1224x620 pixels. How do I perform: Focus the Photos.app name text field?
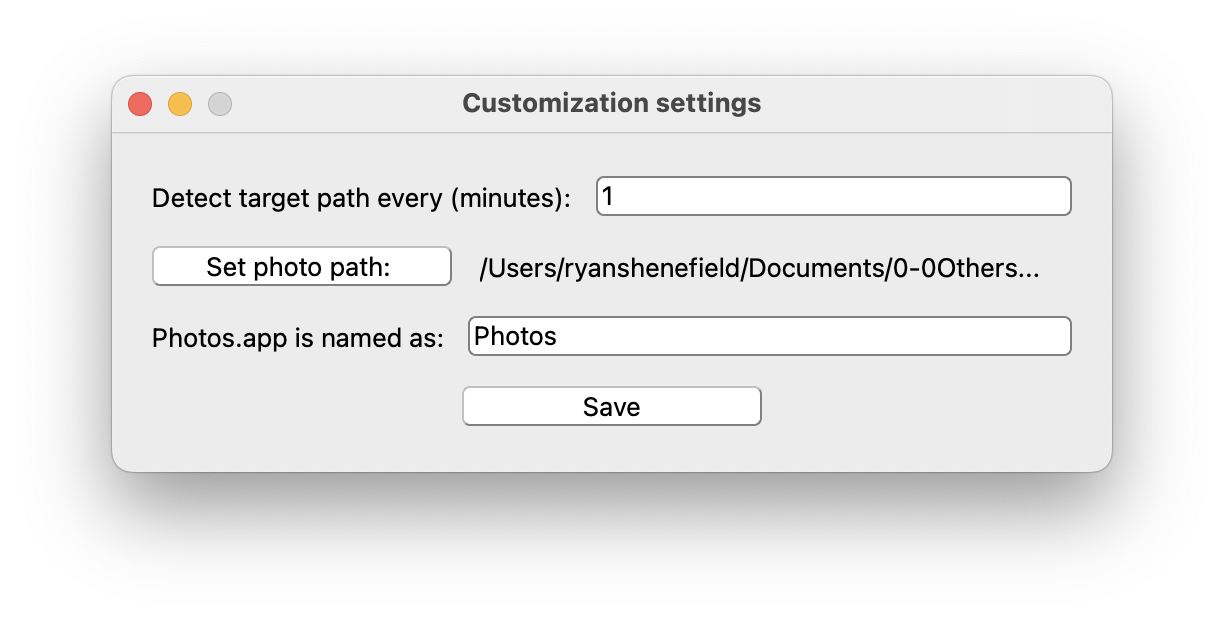[769, 336]
